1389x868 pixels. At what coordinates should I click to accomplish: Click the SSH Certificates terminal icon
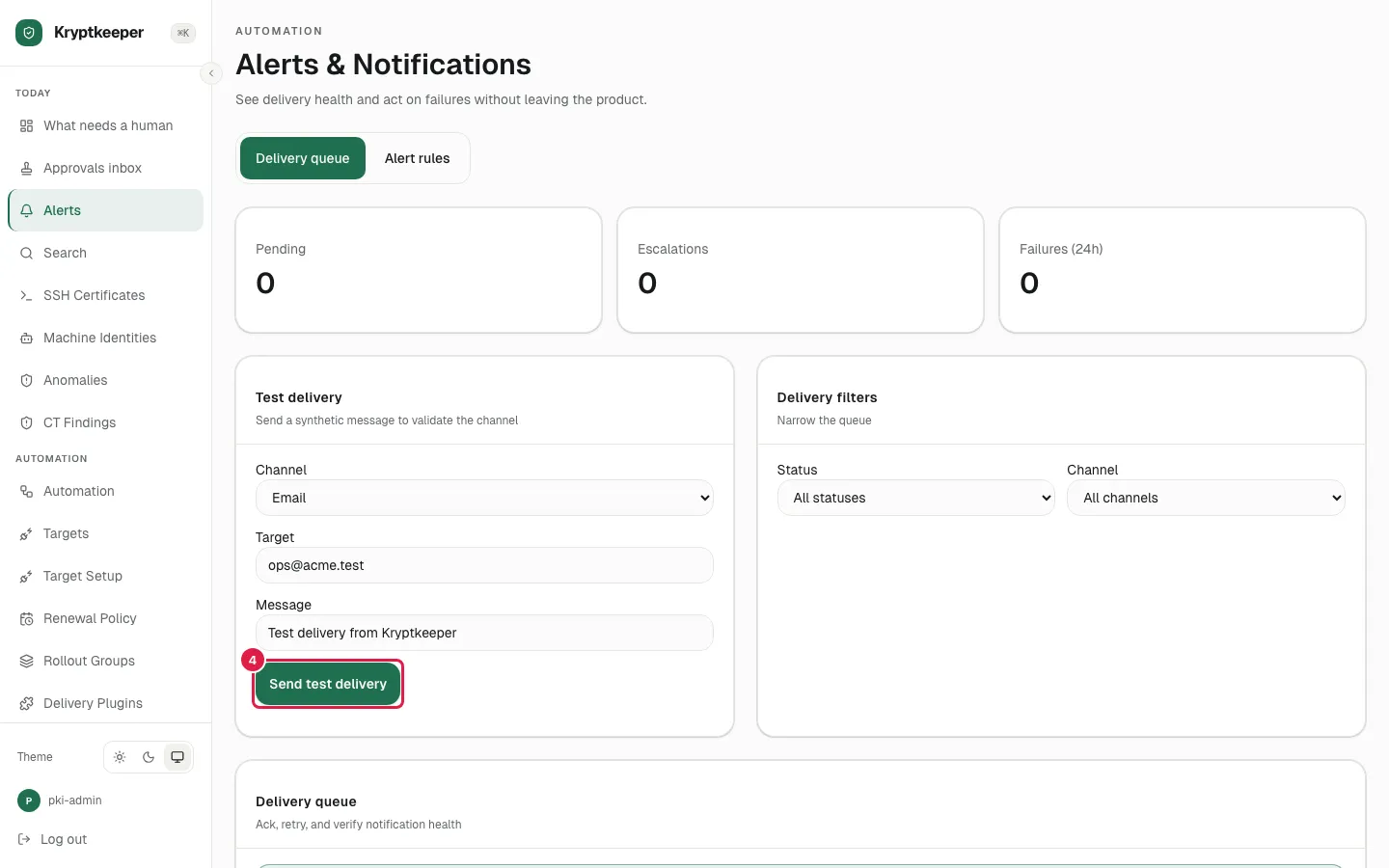point(27,296)
